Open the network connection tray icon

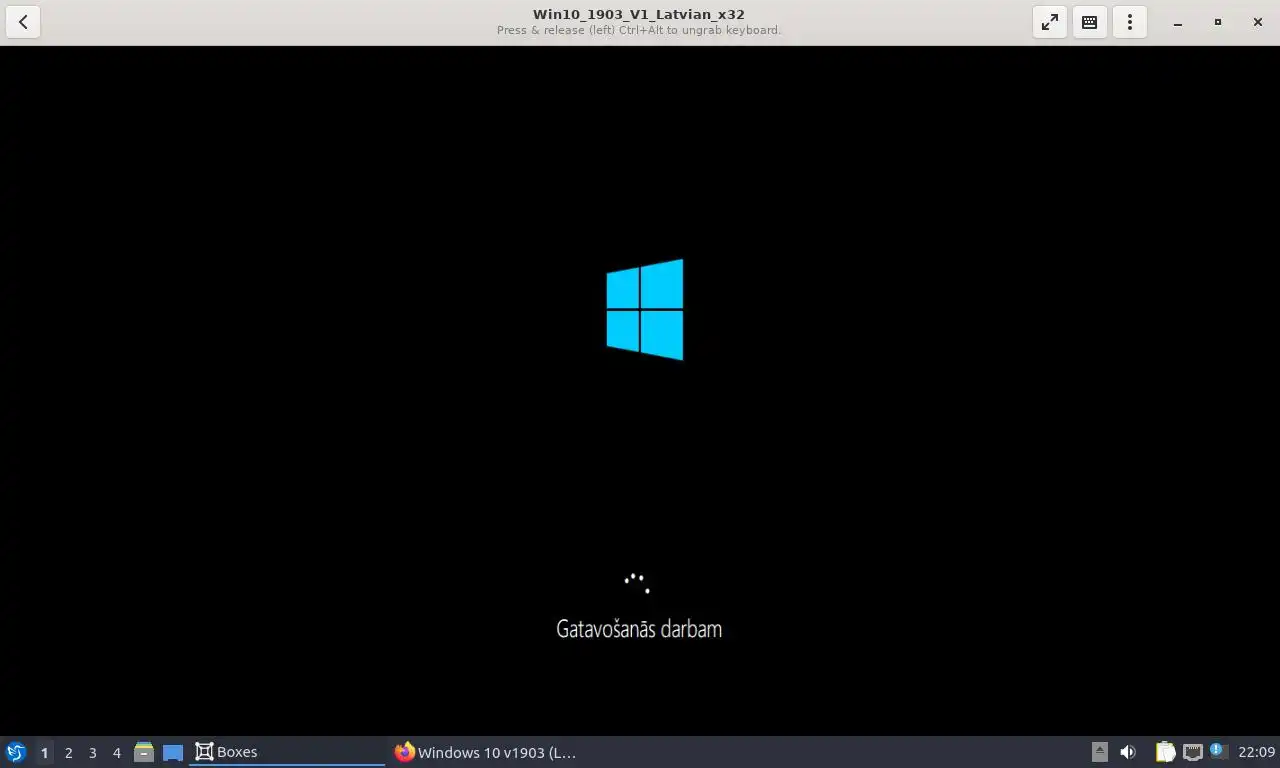(1192, 752)
